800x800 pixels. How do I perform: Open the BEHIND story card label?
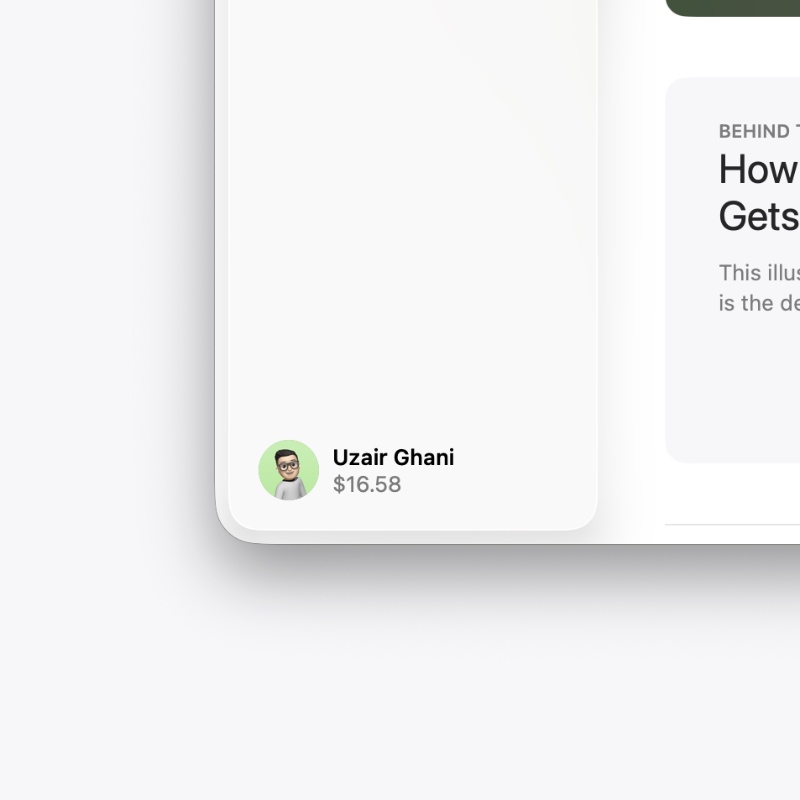click(759, 131)
